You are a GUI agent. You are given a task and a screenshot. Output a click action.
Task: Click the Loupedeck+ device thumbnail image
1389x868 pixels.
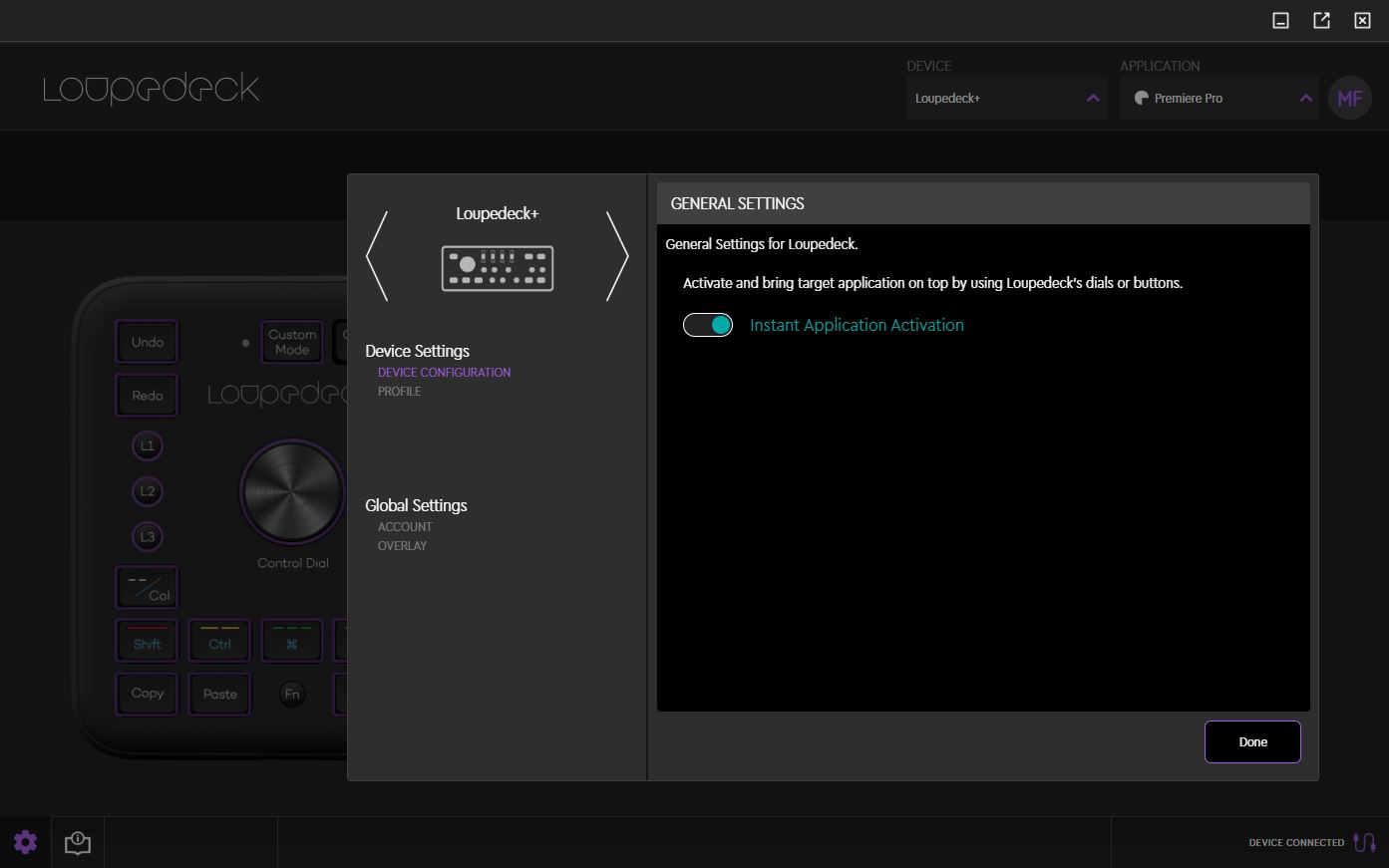point(497,268)
